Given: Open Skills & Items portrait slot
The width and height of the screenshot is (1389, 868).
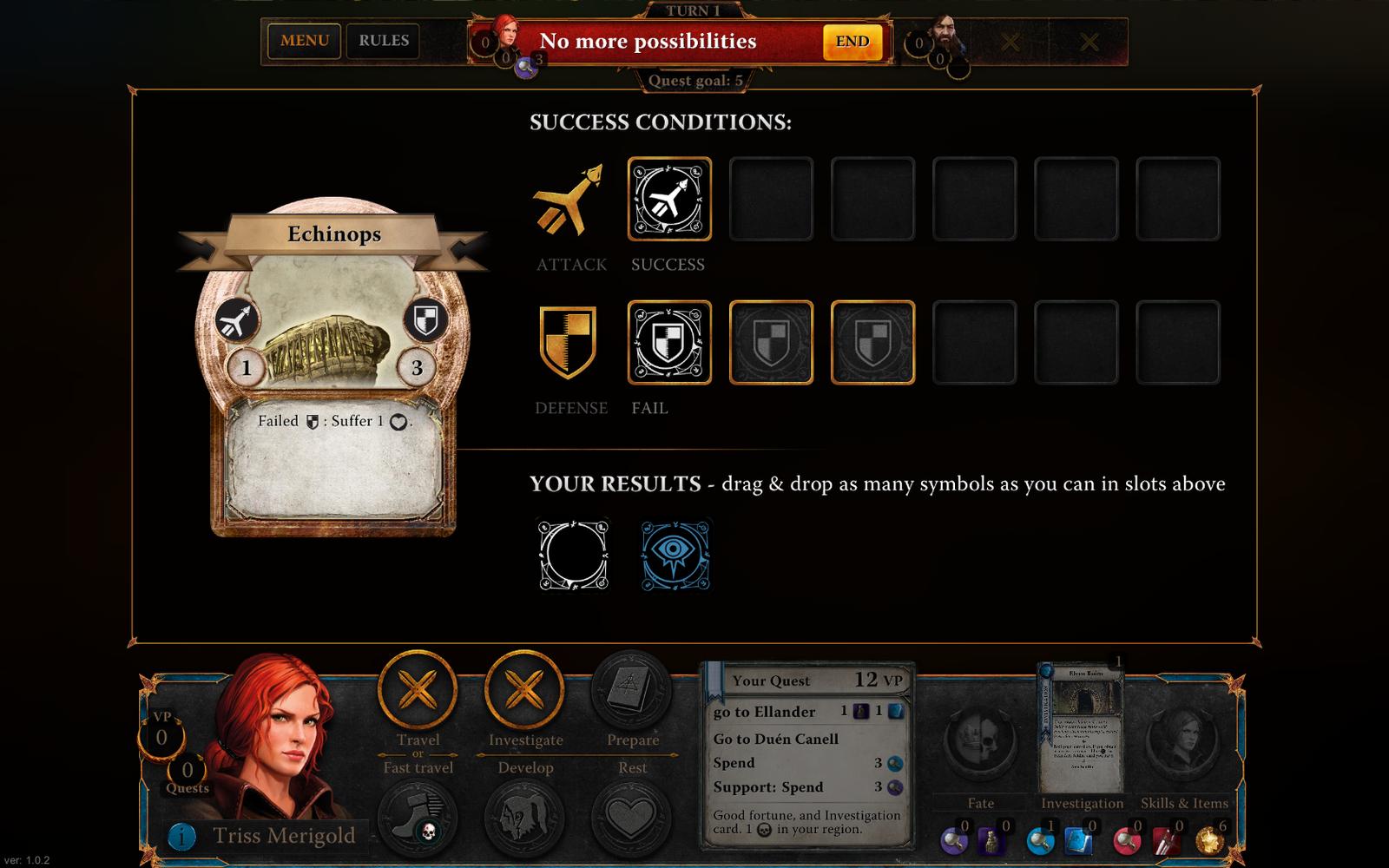Looking at the screenshot, I should coord(1185,742).
